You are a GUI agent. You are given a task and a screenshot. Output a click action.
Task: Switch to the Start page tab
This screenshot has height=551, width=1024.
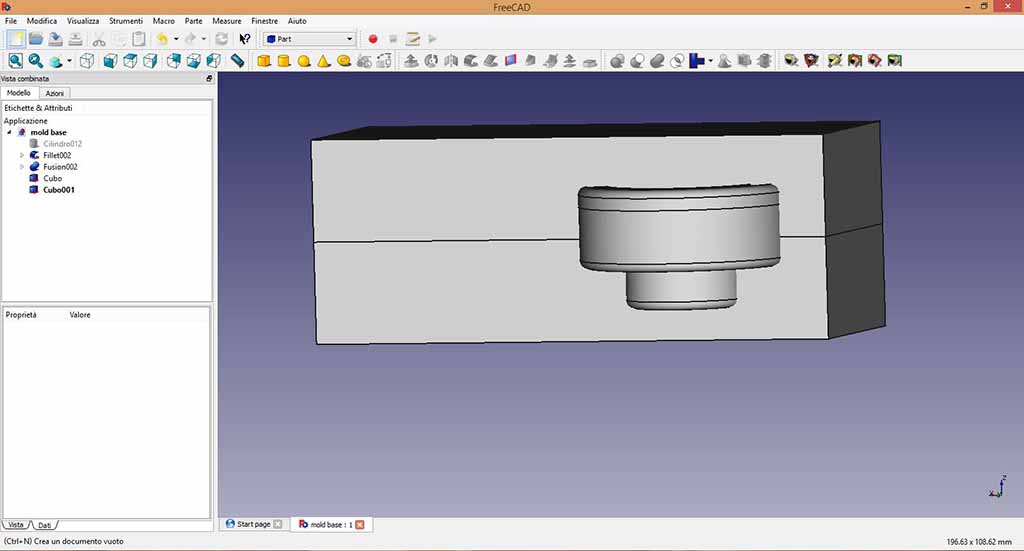pyautogui.click(x=253, y=524)
